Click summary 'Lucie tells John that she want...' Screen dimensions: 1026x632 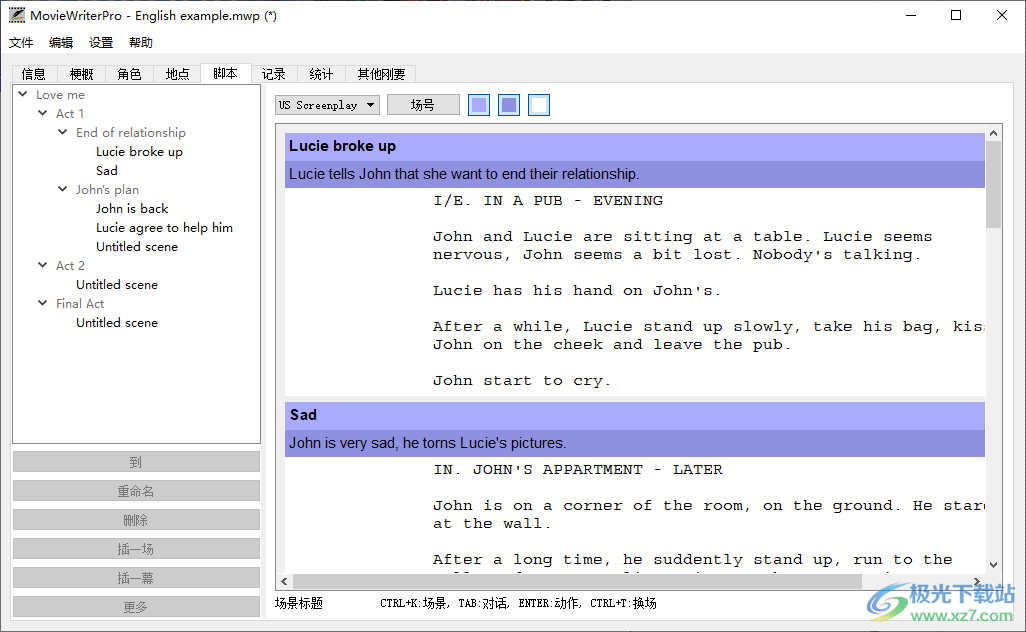click(x=464, y=174)
